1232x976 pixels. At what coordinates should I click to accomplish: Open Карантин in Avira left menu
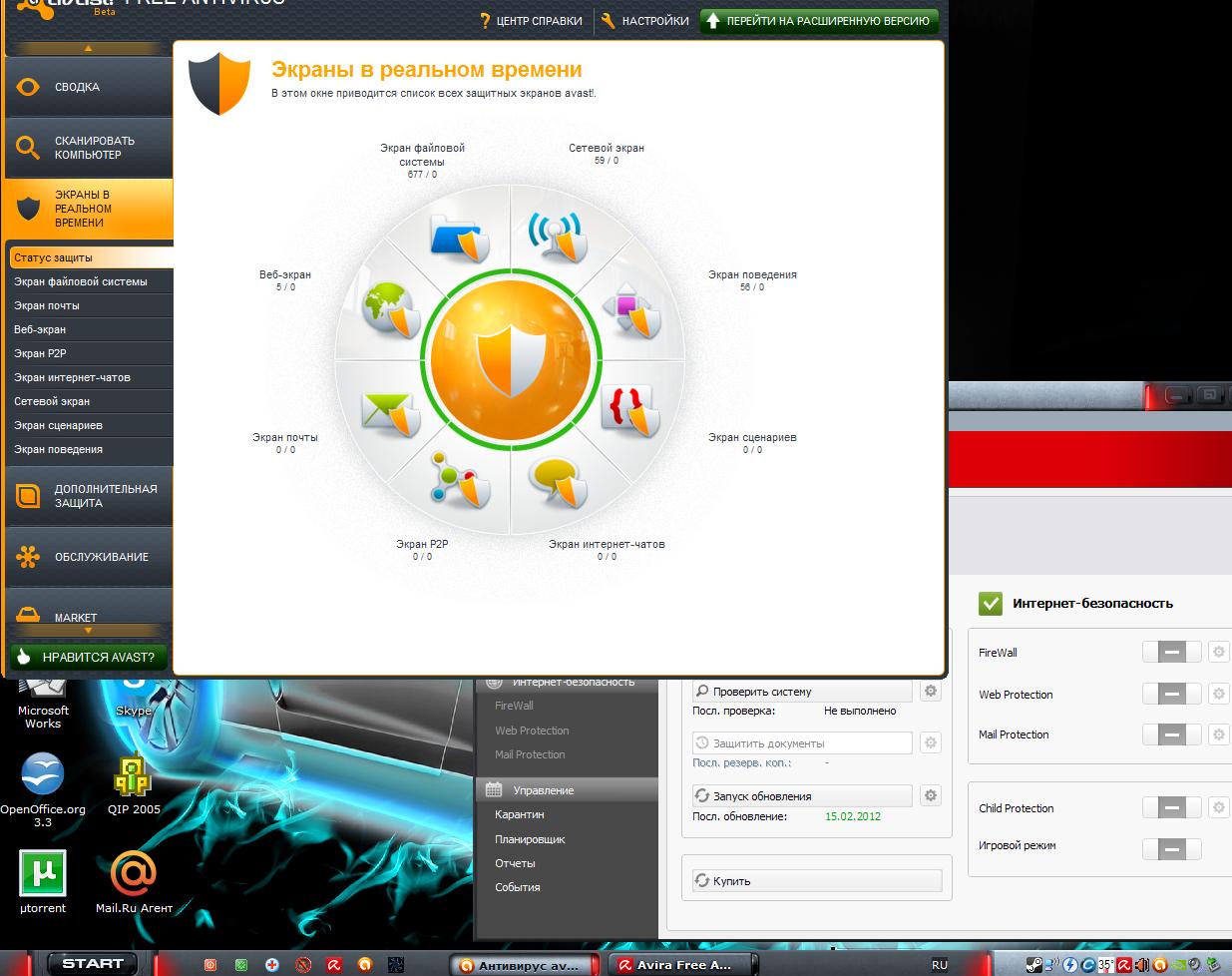pyautogui.click(x=519, y=814)
